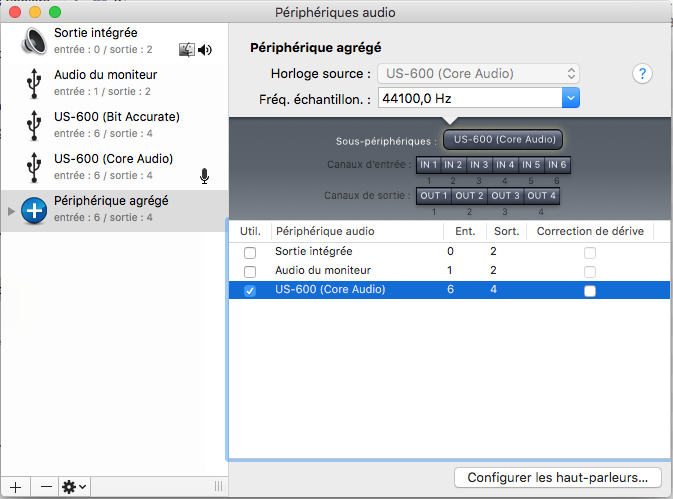The height and width of the screenshot is (499, 673).
Task: Open help with the question mark button
Action: (x=642, y=74)
